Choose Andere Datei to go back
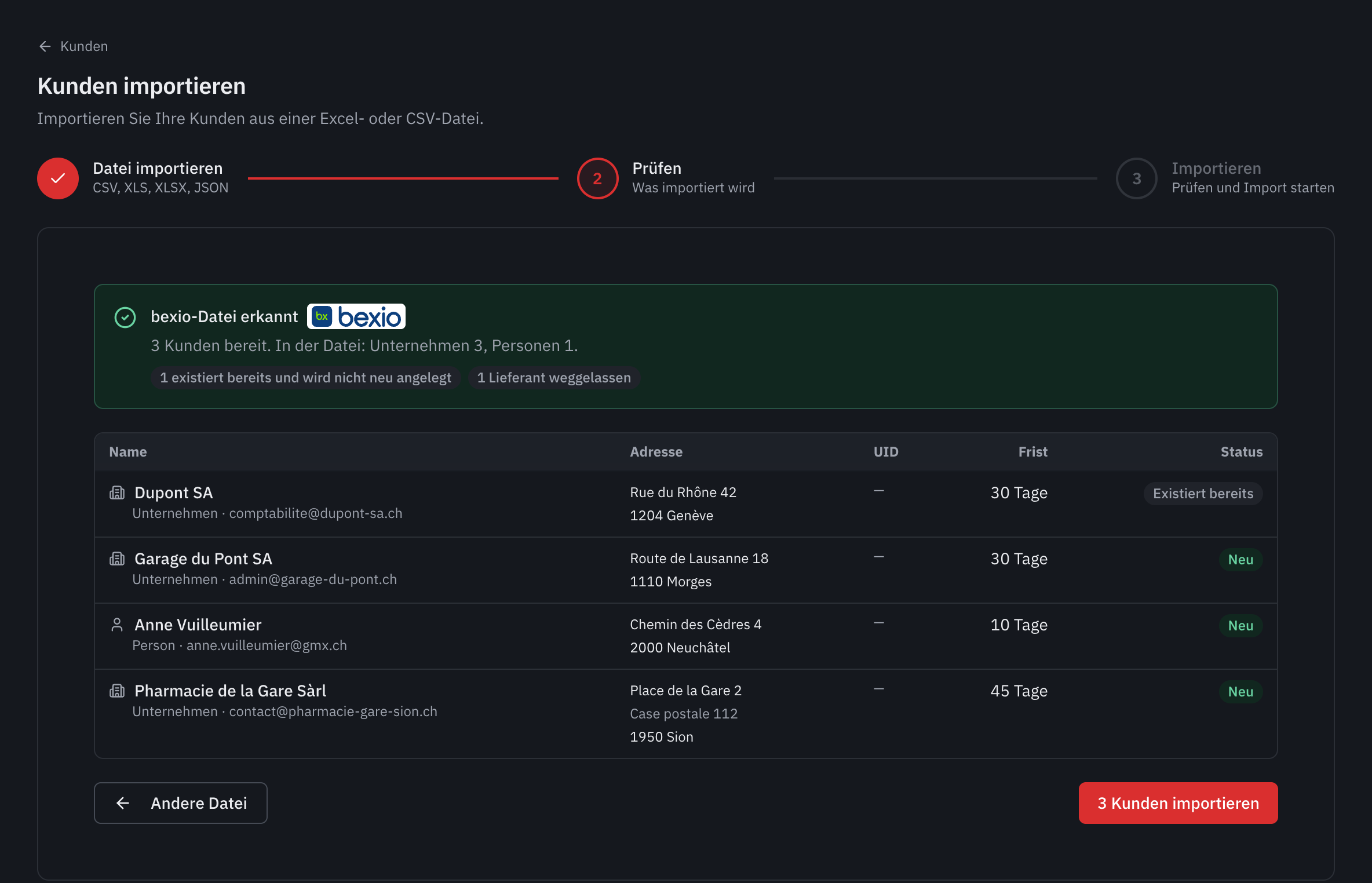The height and width of the screenshot is (883, 1372). point(180,803)
